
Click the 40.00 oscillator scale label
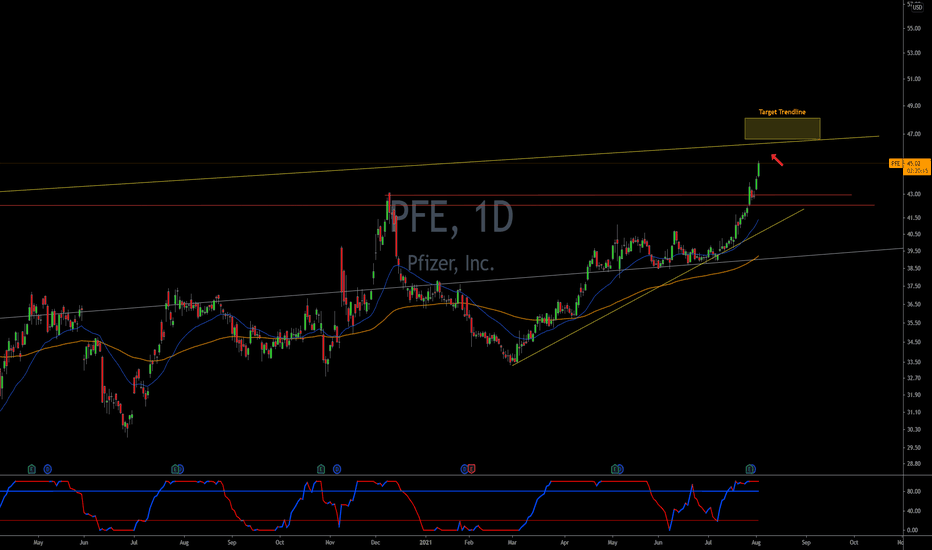913,511
